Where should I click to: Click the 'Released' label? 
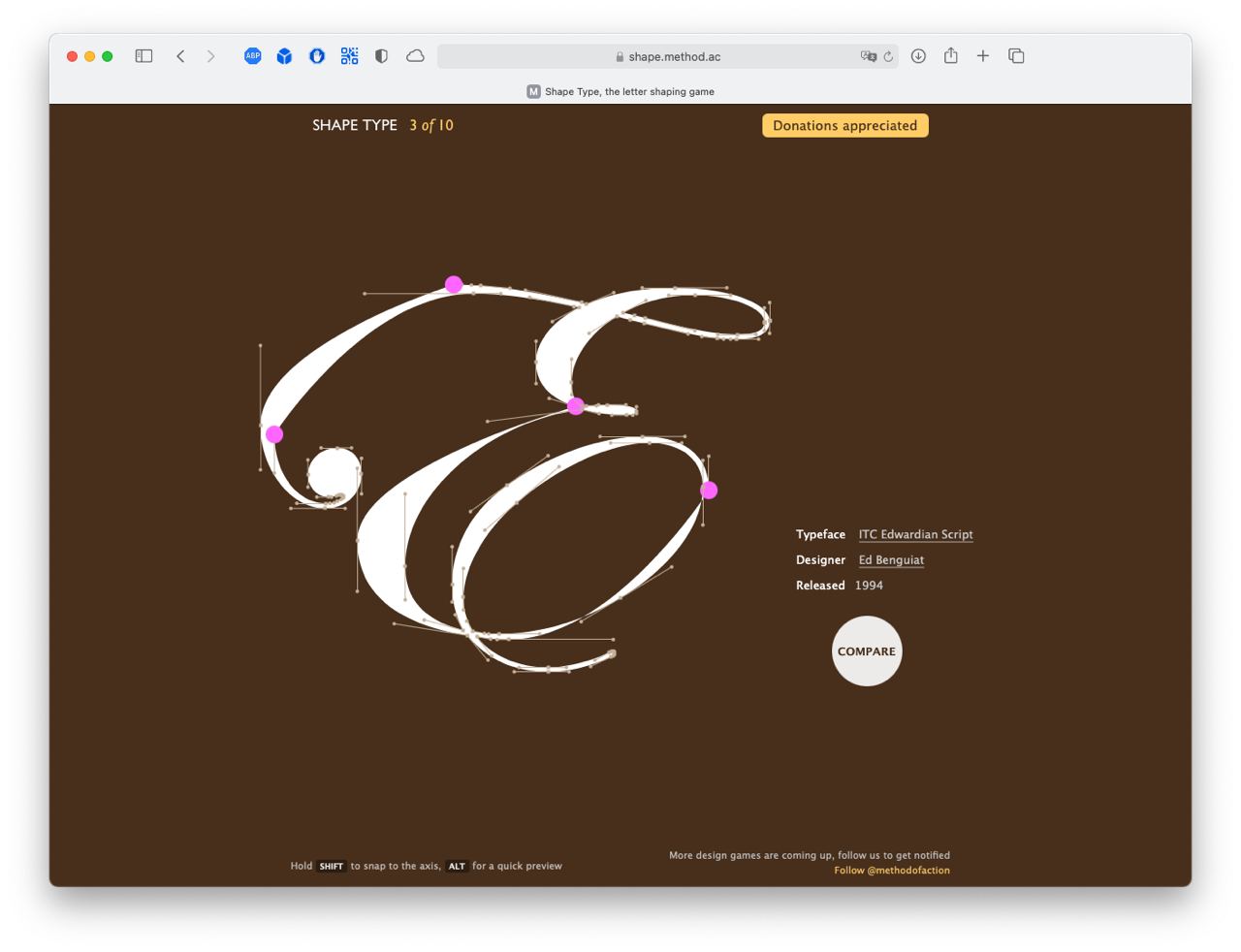(x=820, y=586)
